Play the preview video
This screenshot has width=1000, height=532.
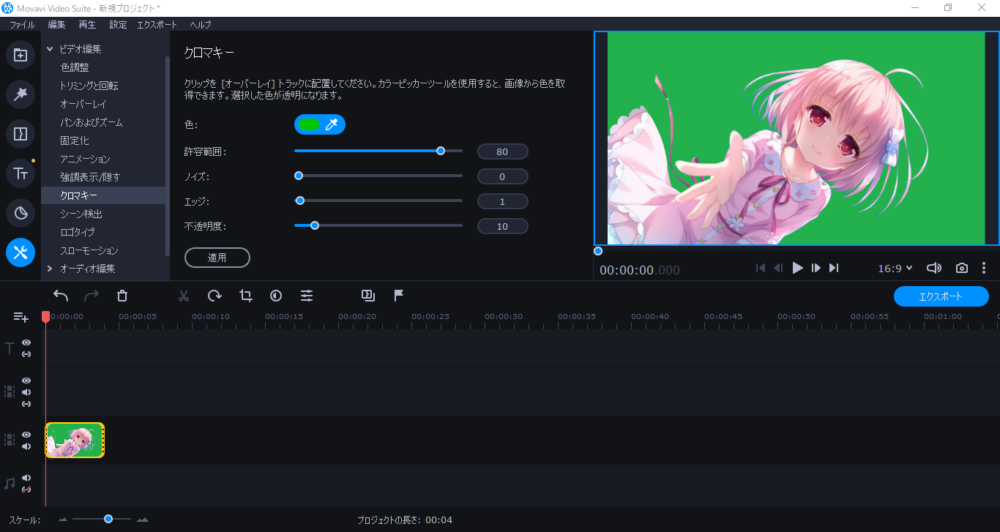(797, 268)
